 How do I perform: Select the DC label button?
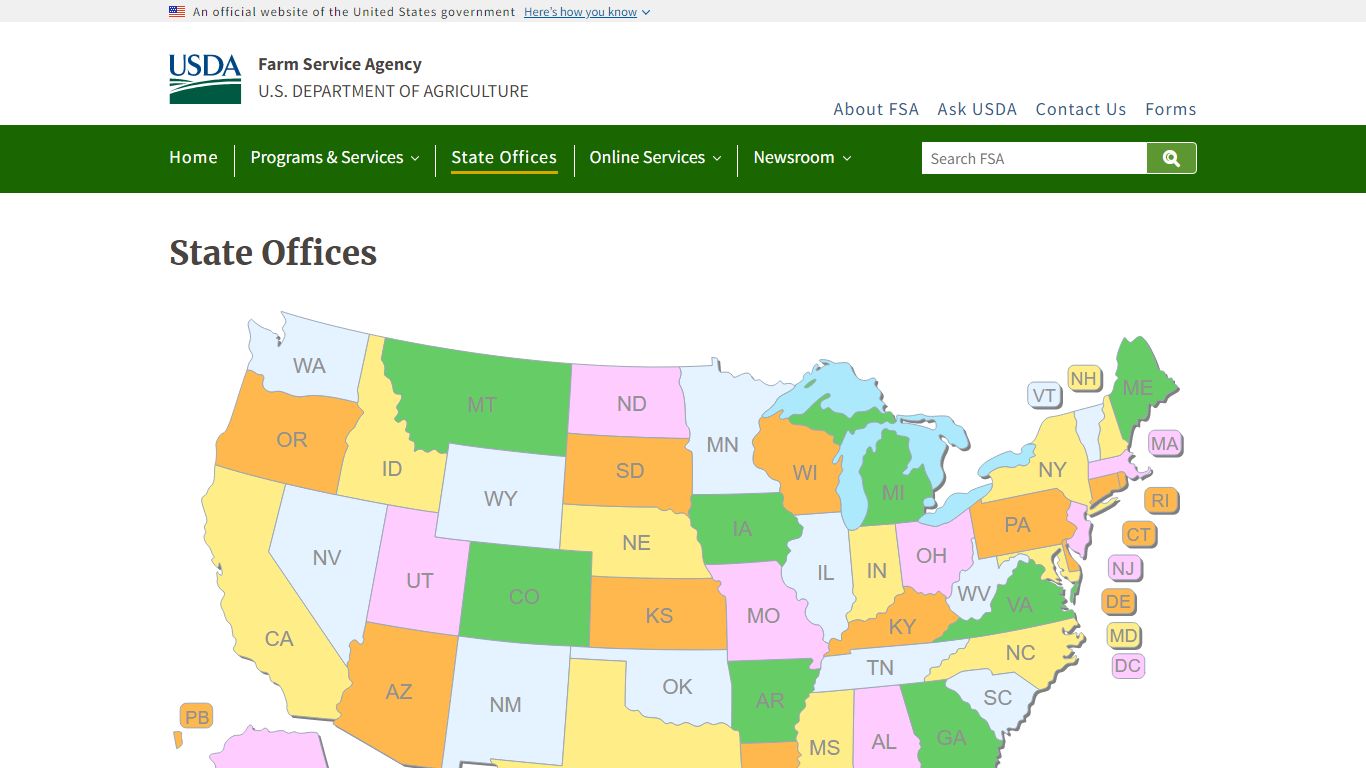tap(1127, 666)
